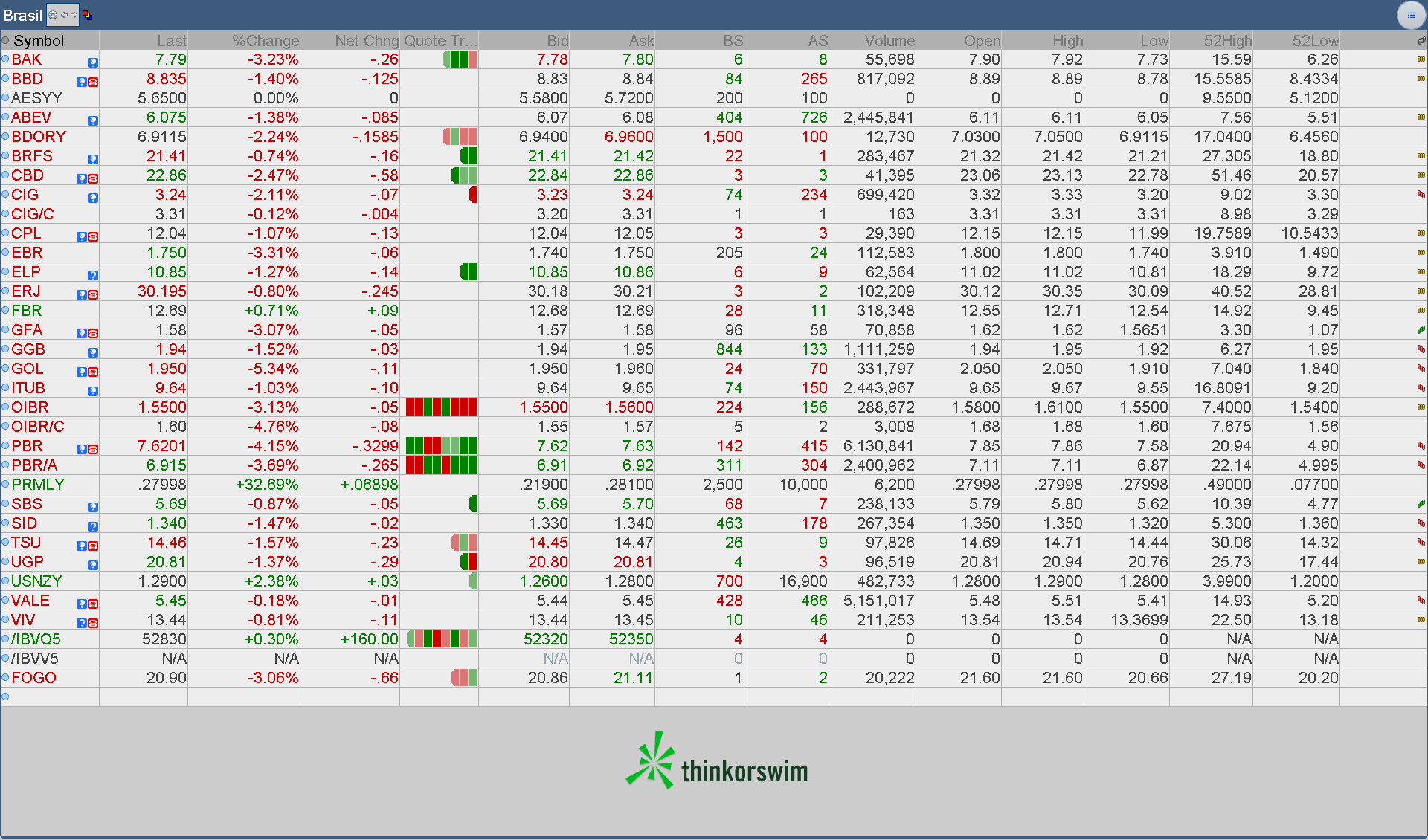Click the chart icon in header corner
Image resolution: width=1428 pixels, height=840 pixels.
click(1421, 41)
